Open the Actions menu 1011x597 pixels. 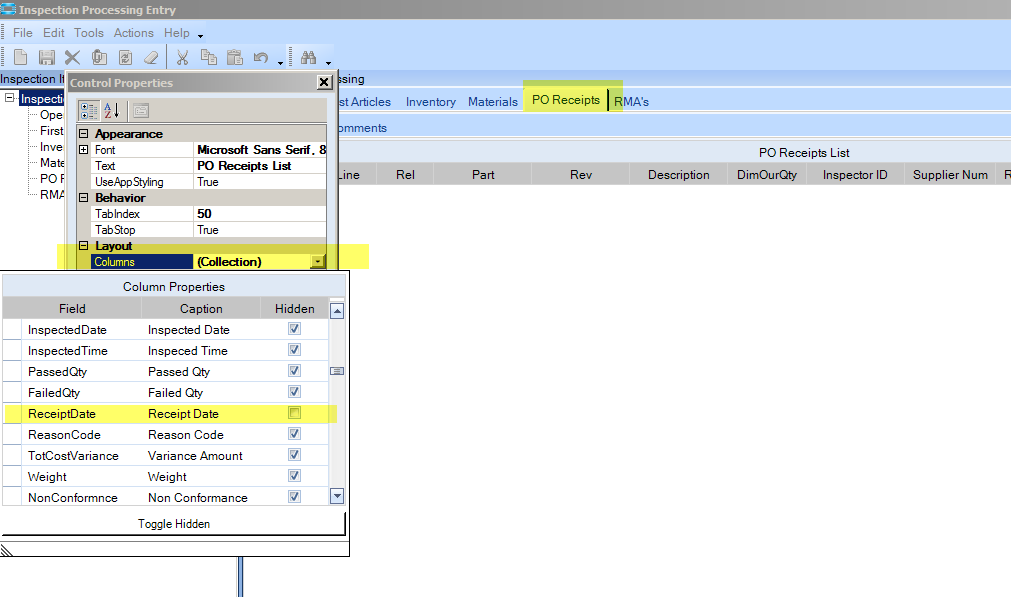point(133,33)
